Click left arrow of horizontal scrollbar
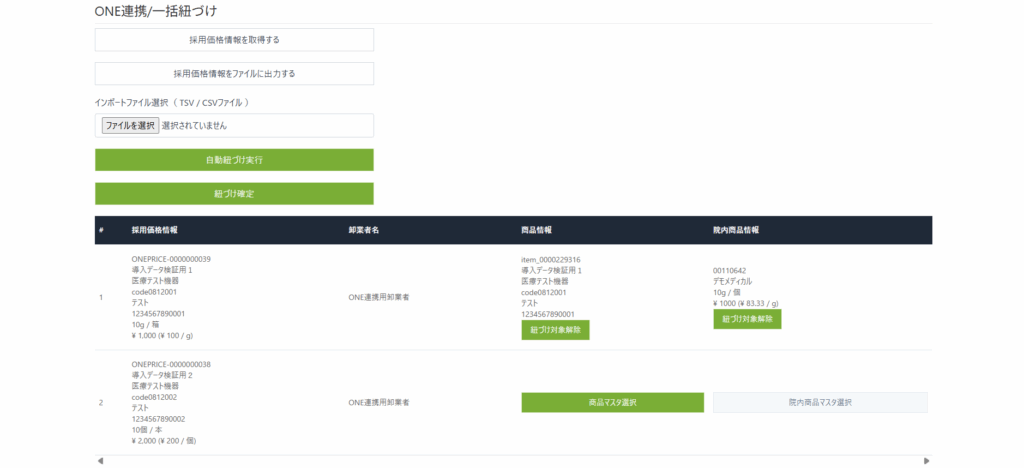 click(100, 461)
